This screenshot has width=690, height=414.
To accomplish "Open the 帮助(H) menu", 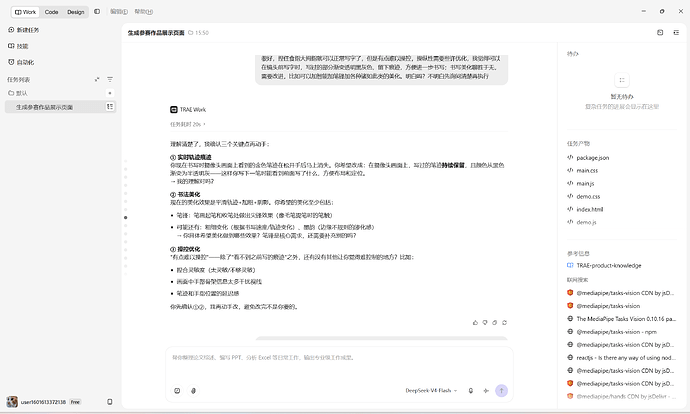I will [x=143, y=11].
